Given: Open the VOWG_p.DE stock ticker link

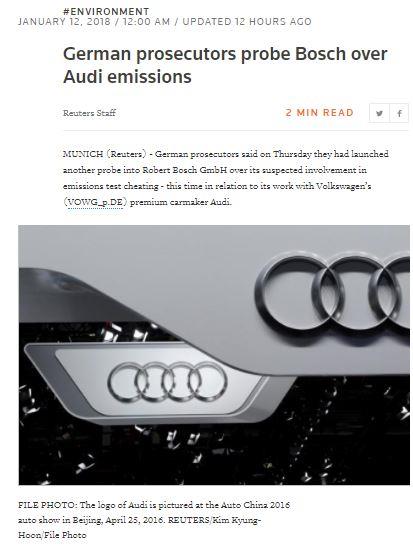Looking at the screenshot, I should click(x=95, y=202).
